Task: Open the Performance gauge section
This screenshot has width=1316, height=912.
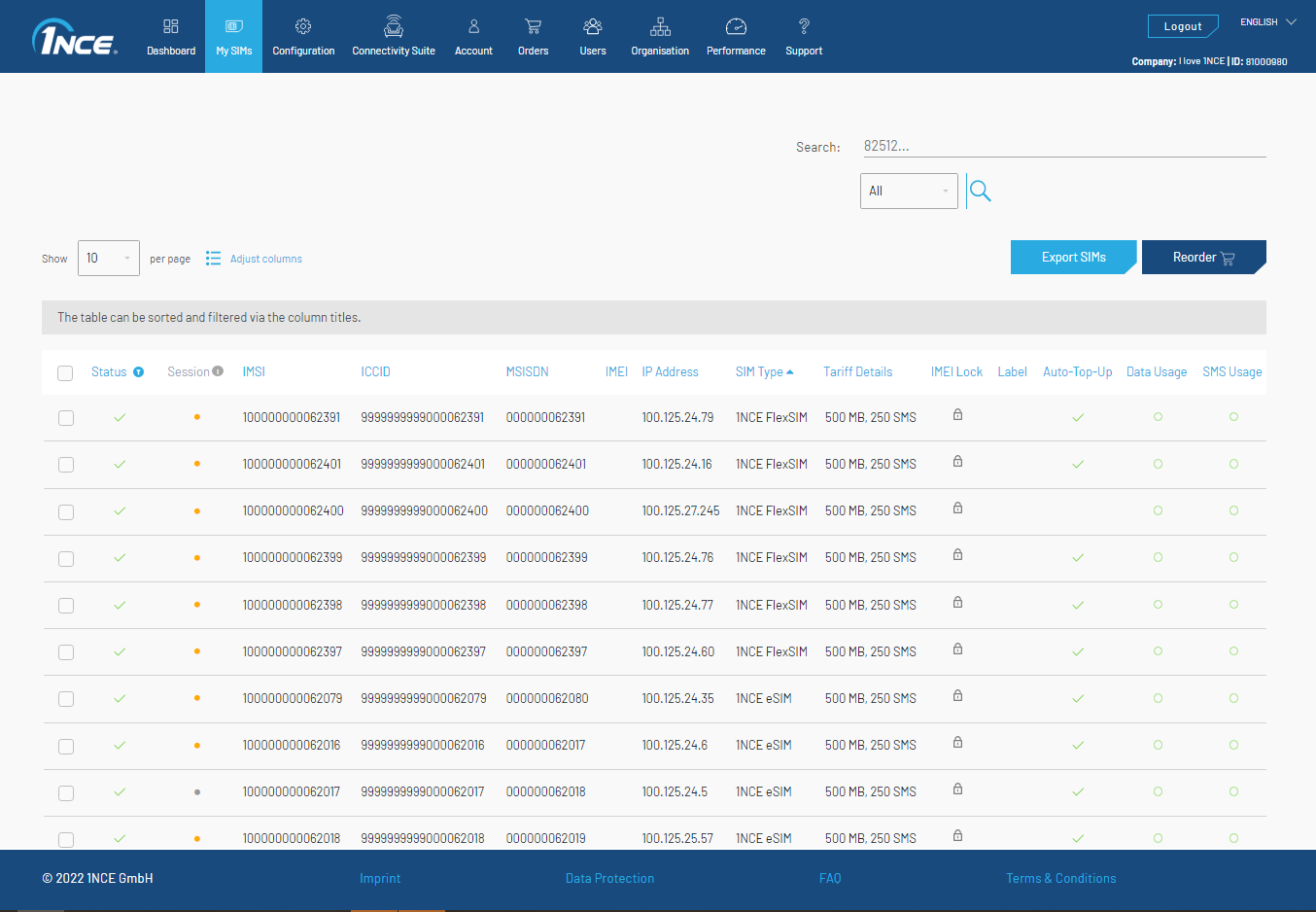Action: 736,37
